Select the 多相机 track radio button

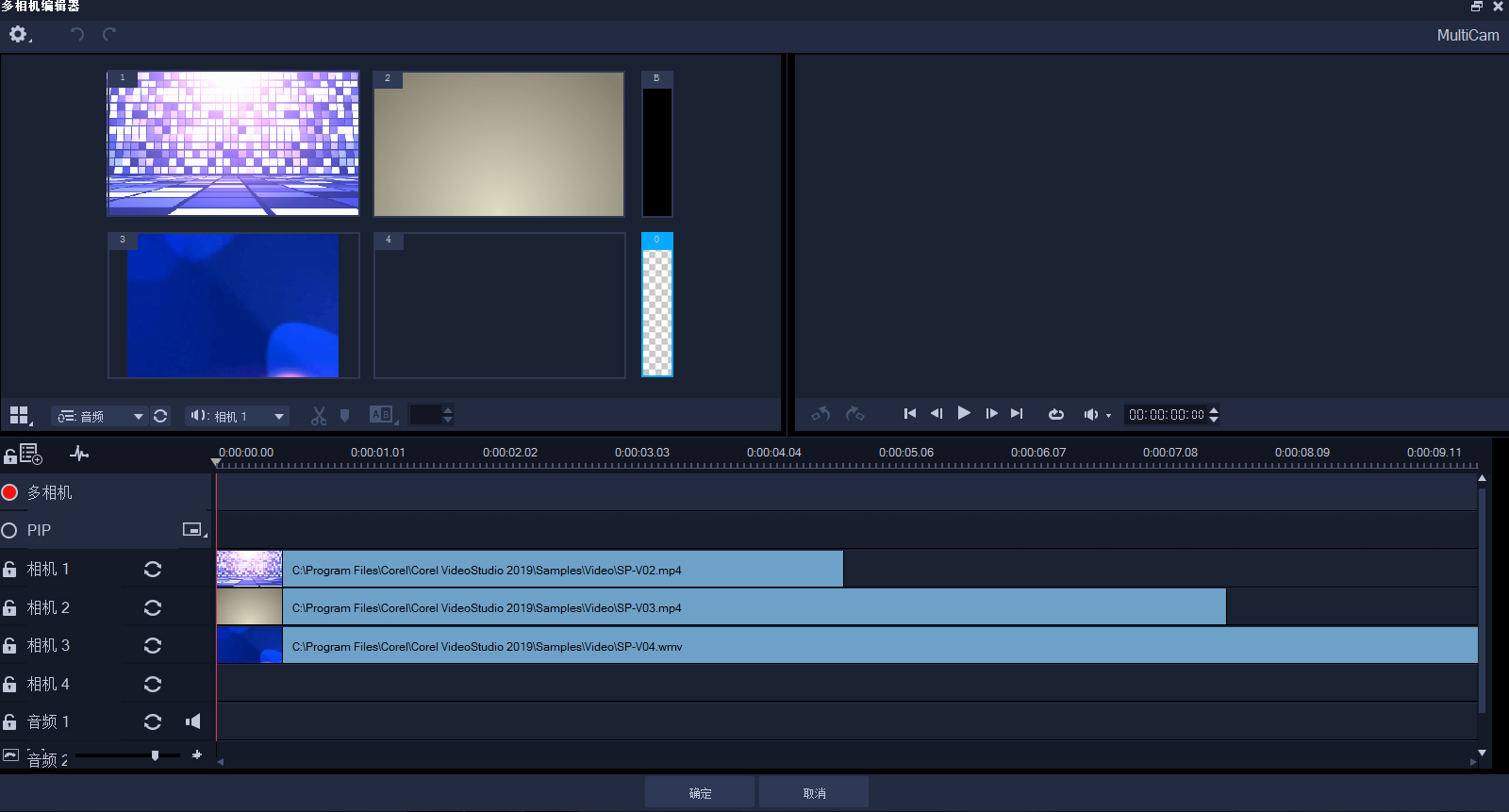tap(10, 492)
